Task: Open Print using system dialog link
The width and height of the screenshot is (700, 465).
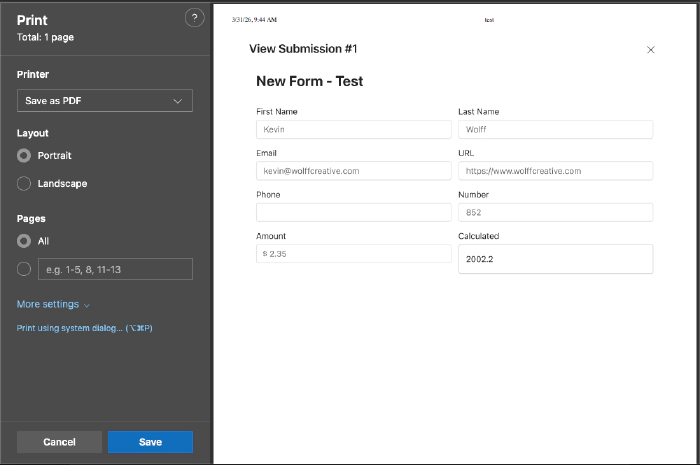Action: pos(84,328)
